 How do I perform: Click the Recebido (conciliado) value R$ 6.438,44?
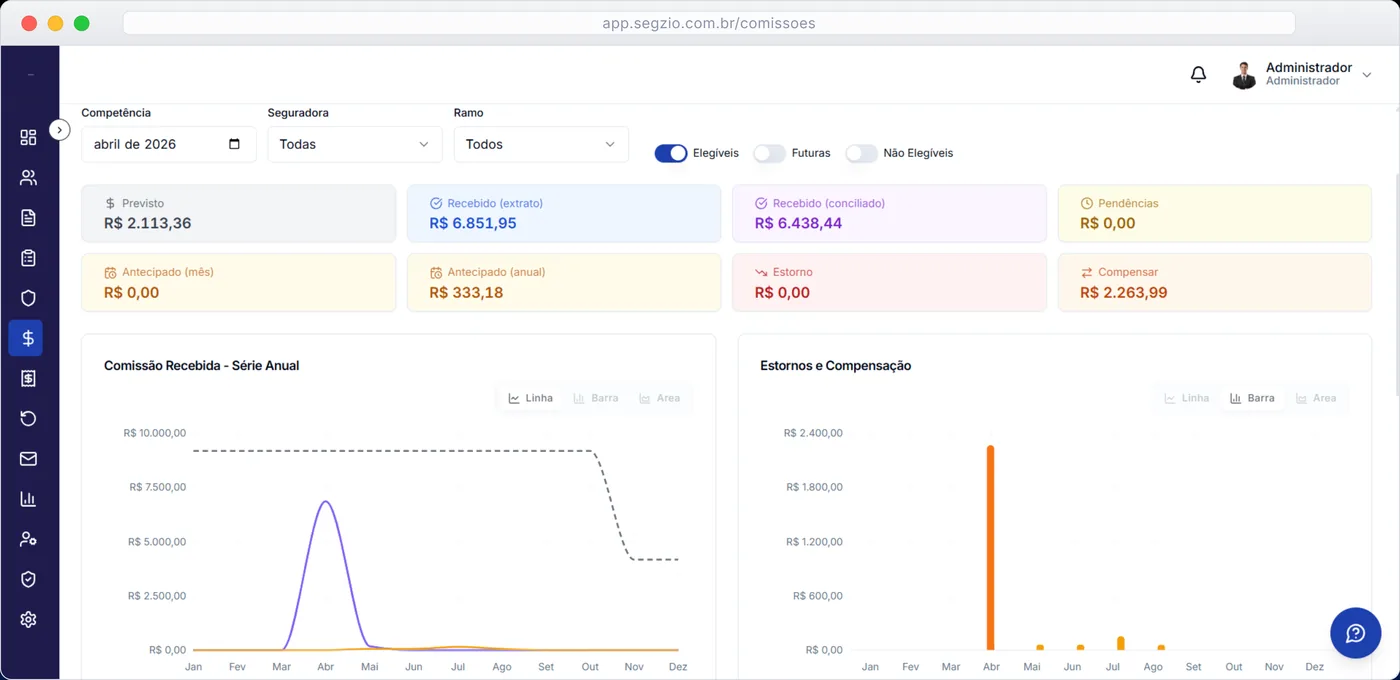pyautogui.click(x=798, y=223)
